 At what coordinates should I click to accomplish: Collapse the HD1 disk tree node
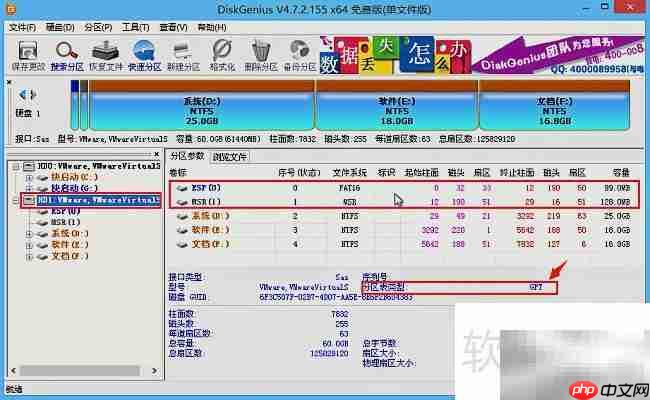(x=16, y=201)
